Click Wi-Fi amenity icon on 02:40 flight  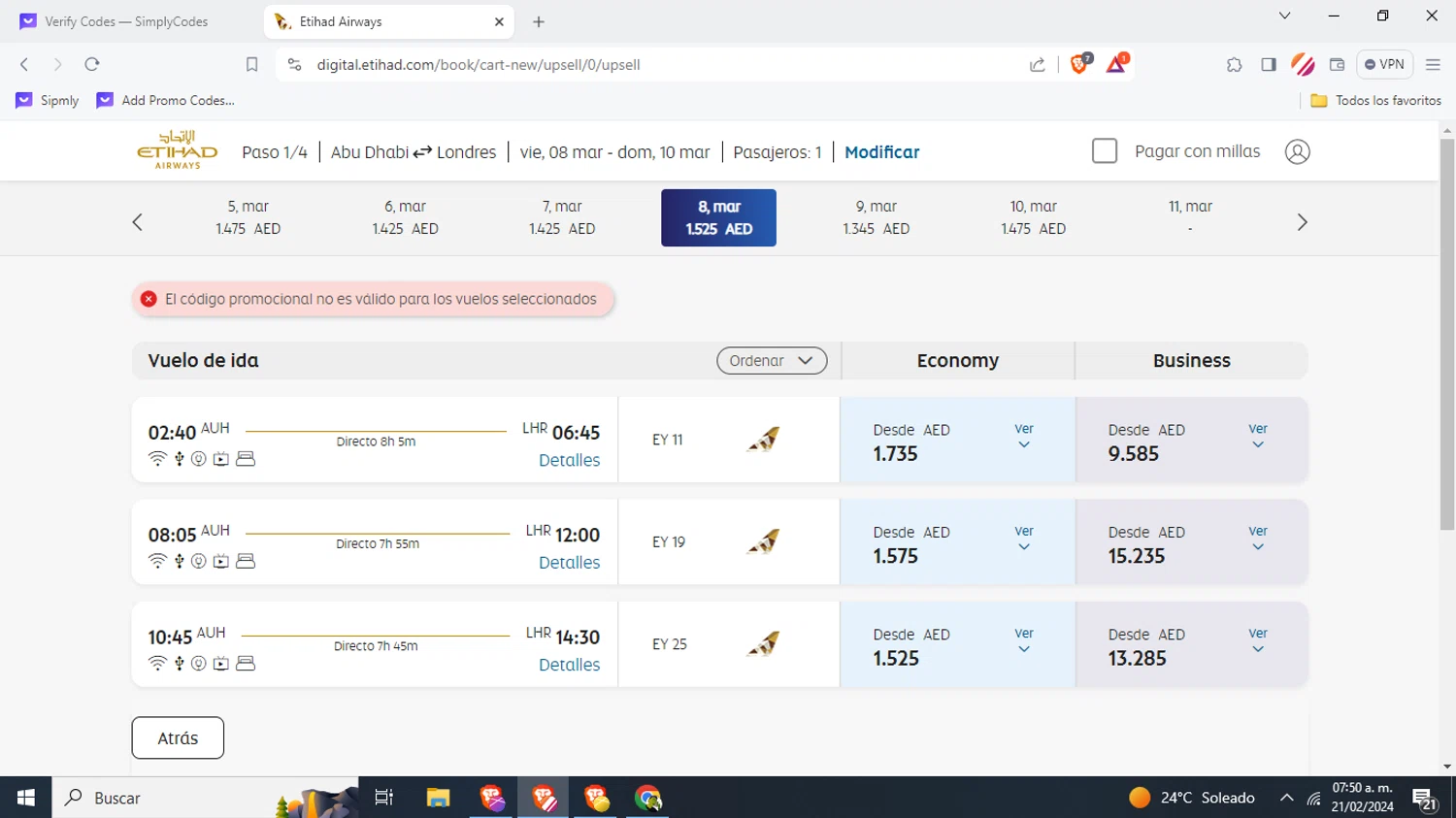(157, 459)
